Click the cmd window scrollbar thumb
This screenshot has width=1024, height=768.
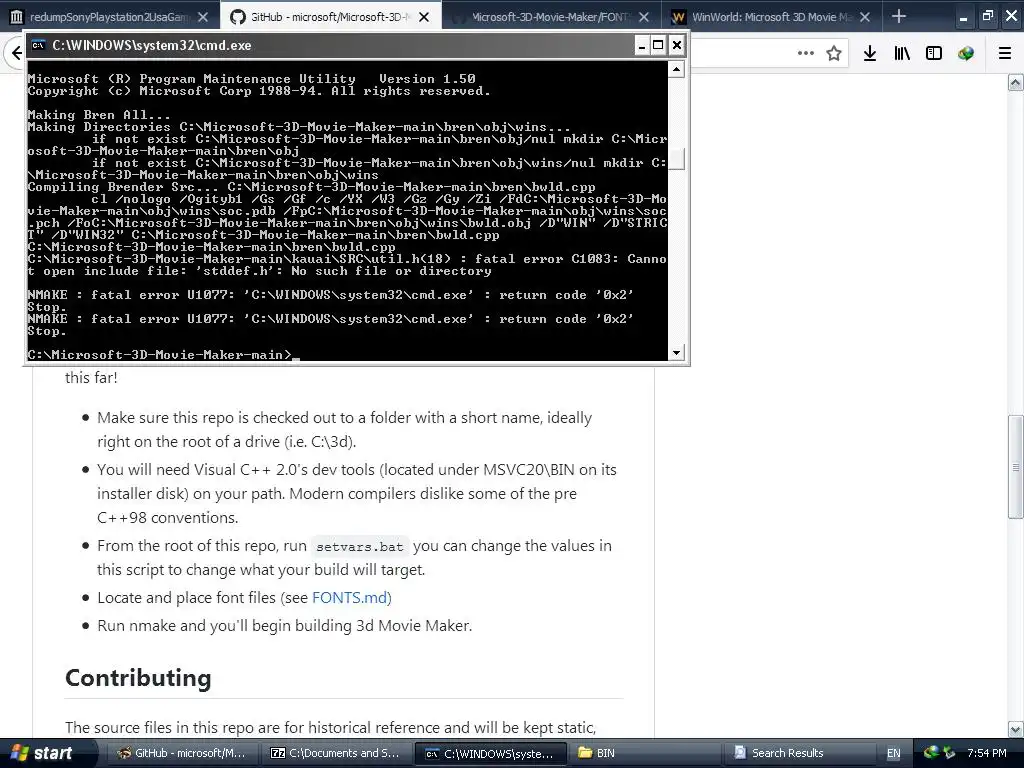[x=677, y=159]
